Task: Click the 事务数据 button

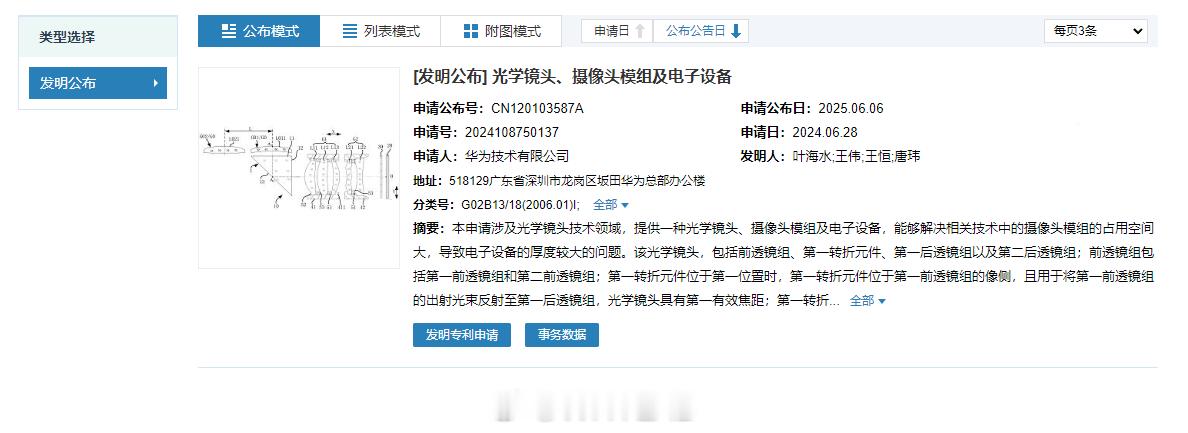Action: pos(561,335)
